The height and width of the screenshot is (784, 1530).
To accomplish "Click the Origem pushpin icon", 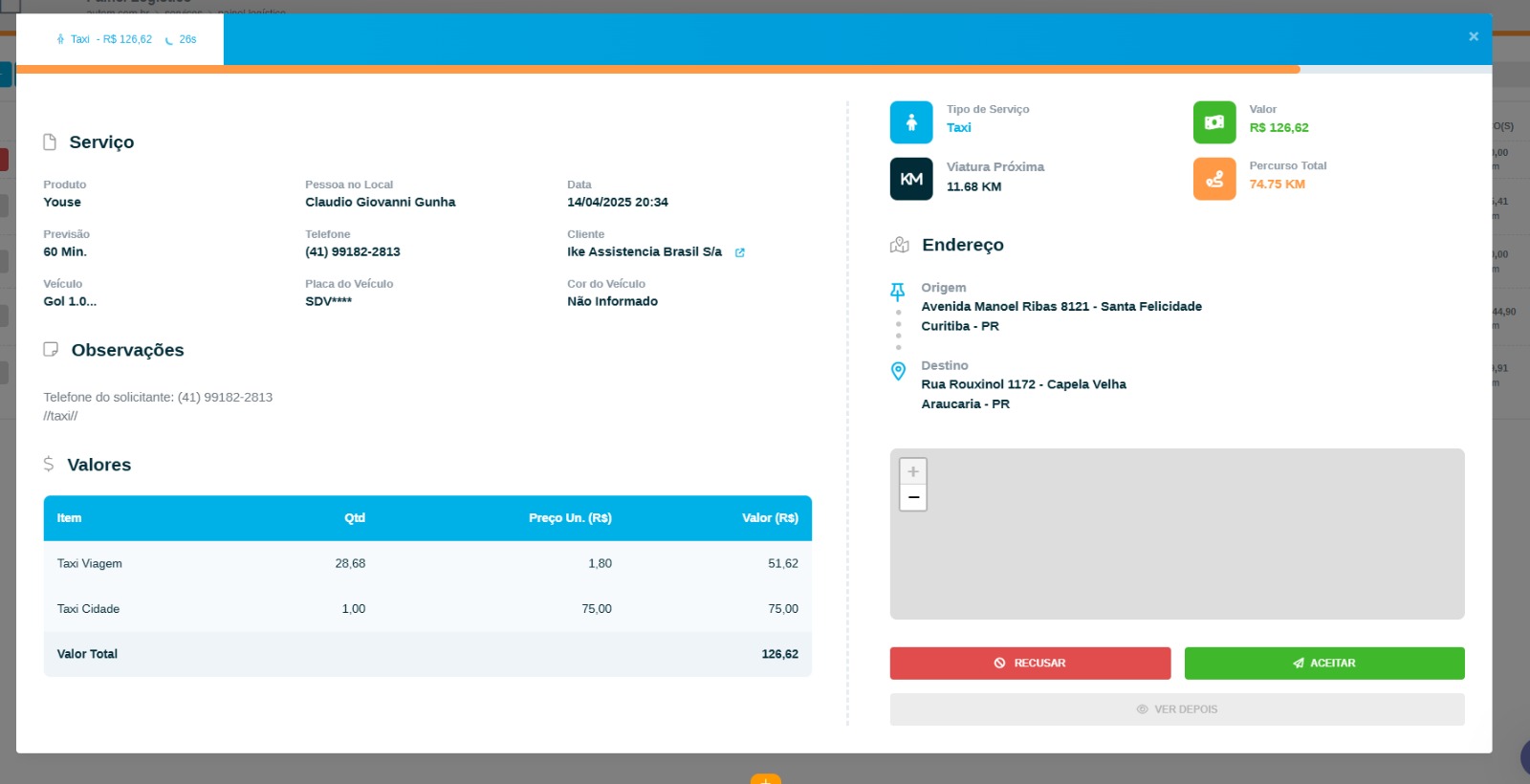I will pos(897,291).
